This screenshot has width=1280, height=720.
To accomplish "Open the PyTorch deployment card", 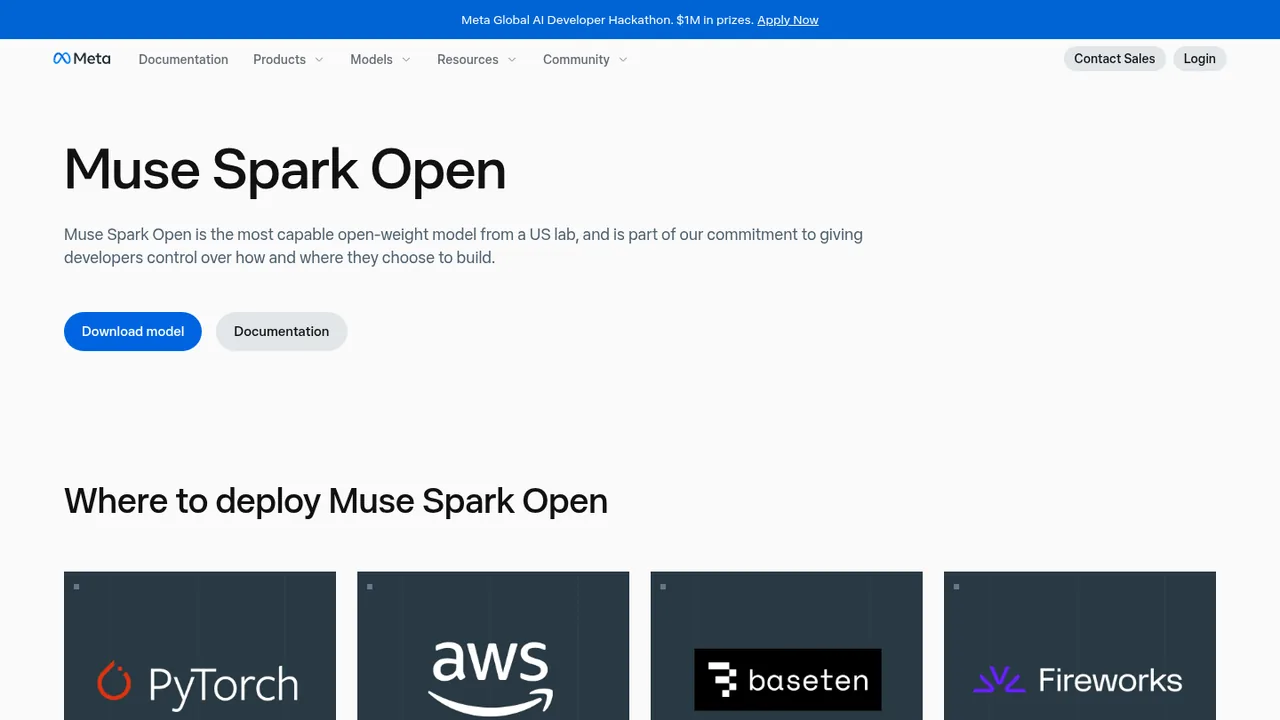I will click(200, 646).
